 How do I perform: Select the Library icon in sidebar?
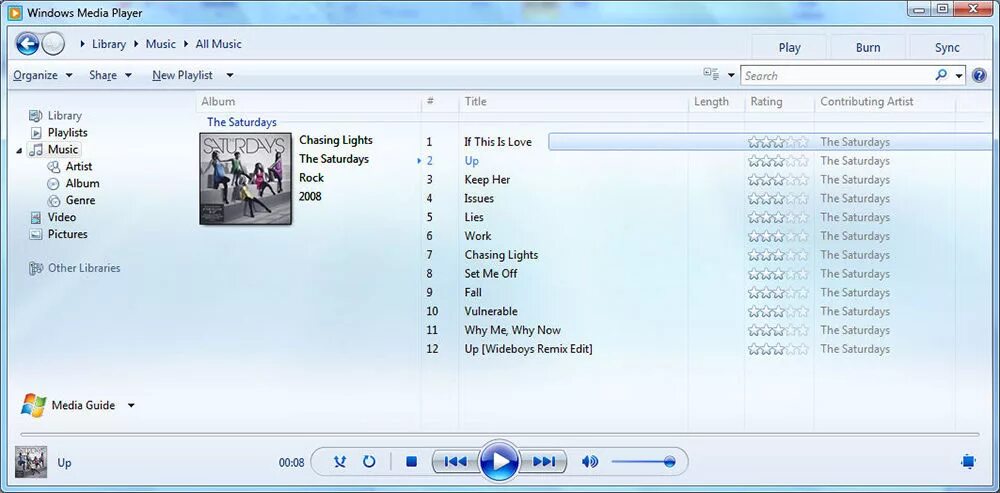(x=36, y=116)
